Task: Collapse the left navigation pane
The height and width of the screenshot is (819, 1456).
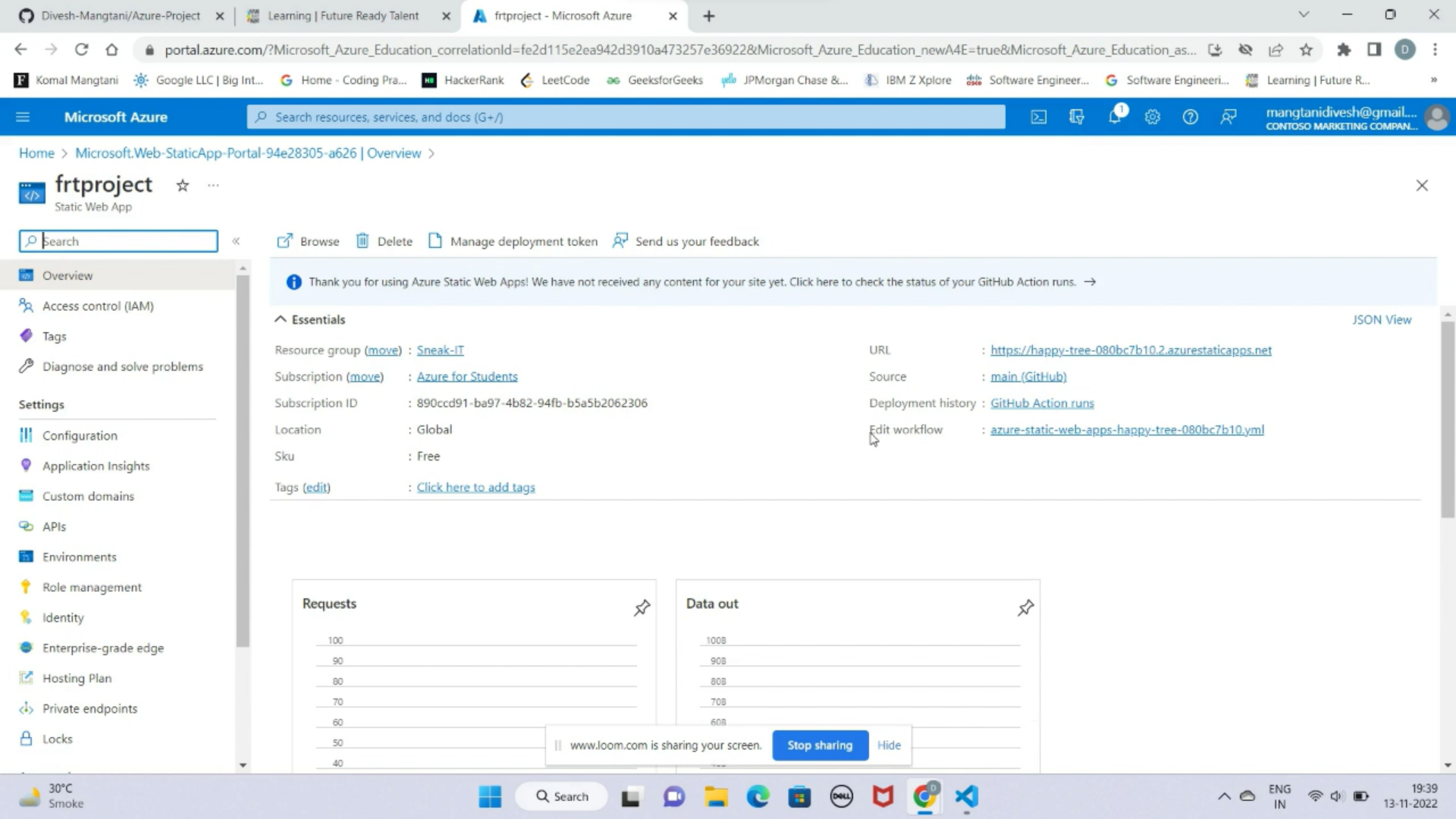Action: [x=236, y=240]
